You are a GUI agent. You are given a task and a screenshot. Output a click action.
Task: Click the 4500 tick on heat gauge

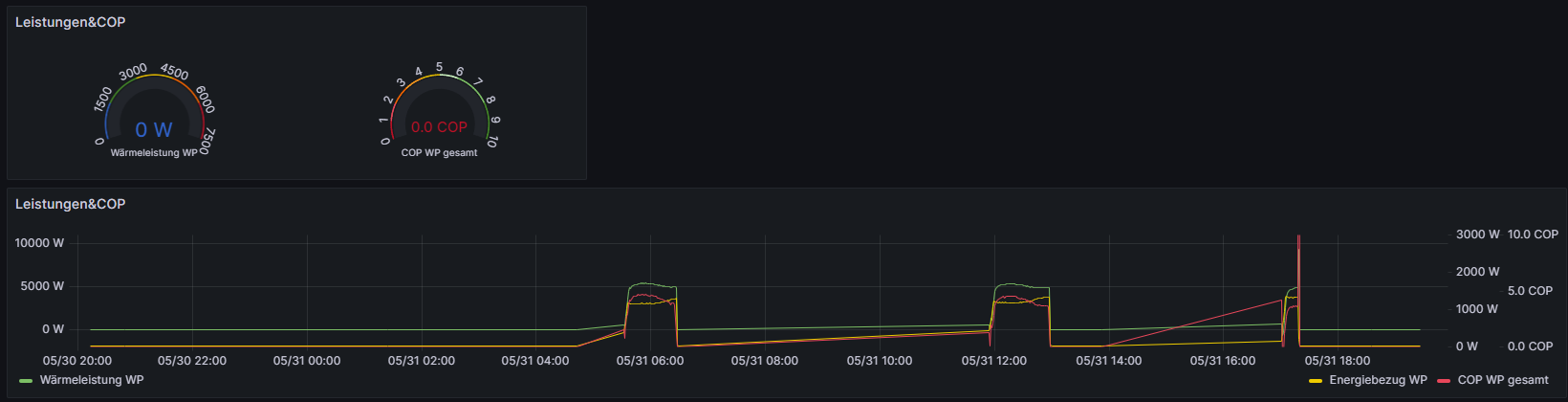(174, 72)
